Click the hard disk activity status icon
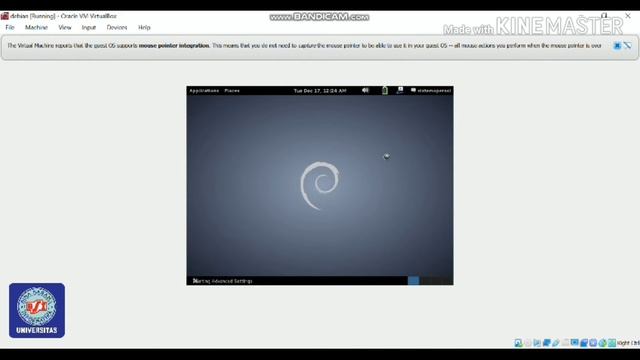640x360 pixels. 518,343
